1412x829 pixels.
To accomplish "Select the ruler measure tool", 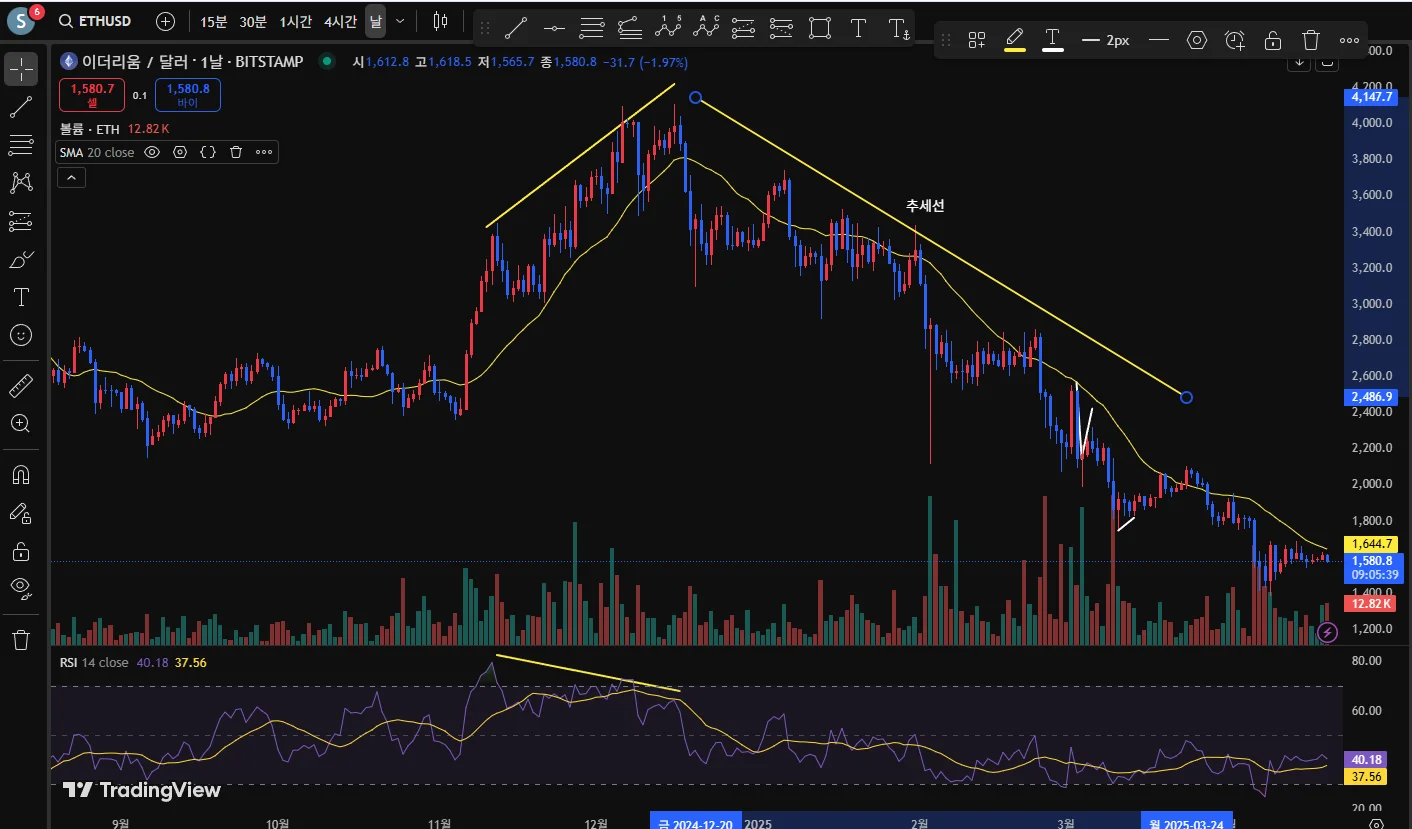I will click(21, 385).
